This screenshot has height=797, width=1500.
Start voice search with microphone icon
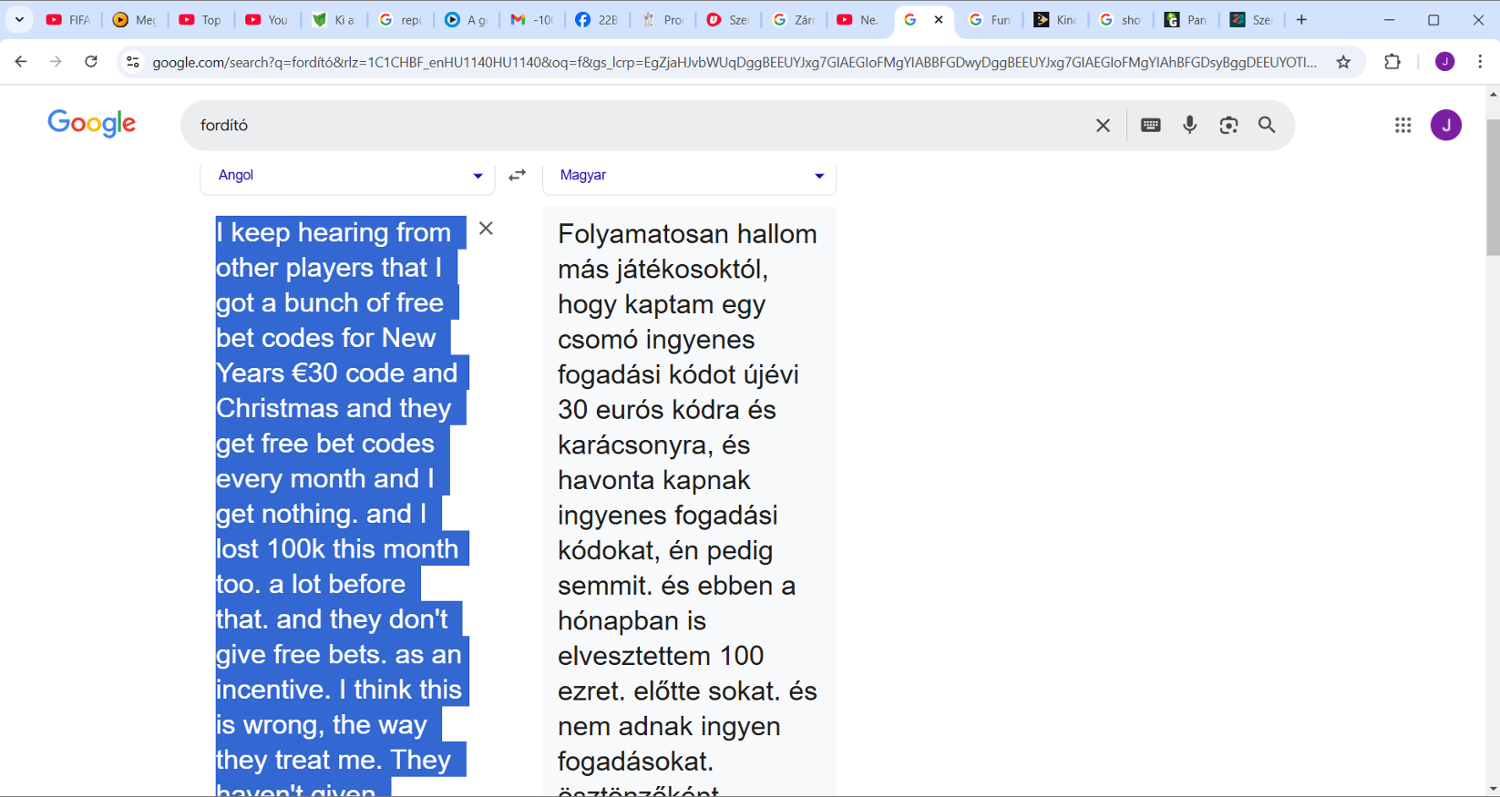point(1189,125)
